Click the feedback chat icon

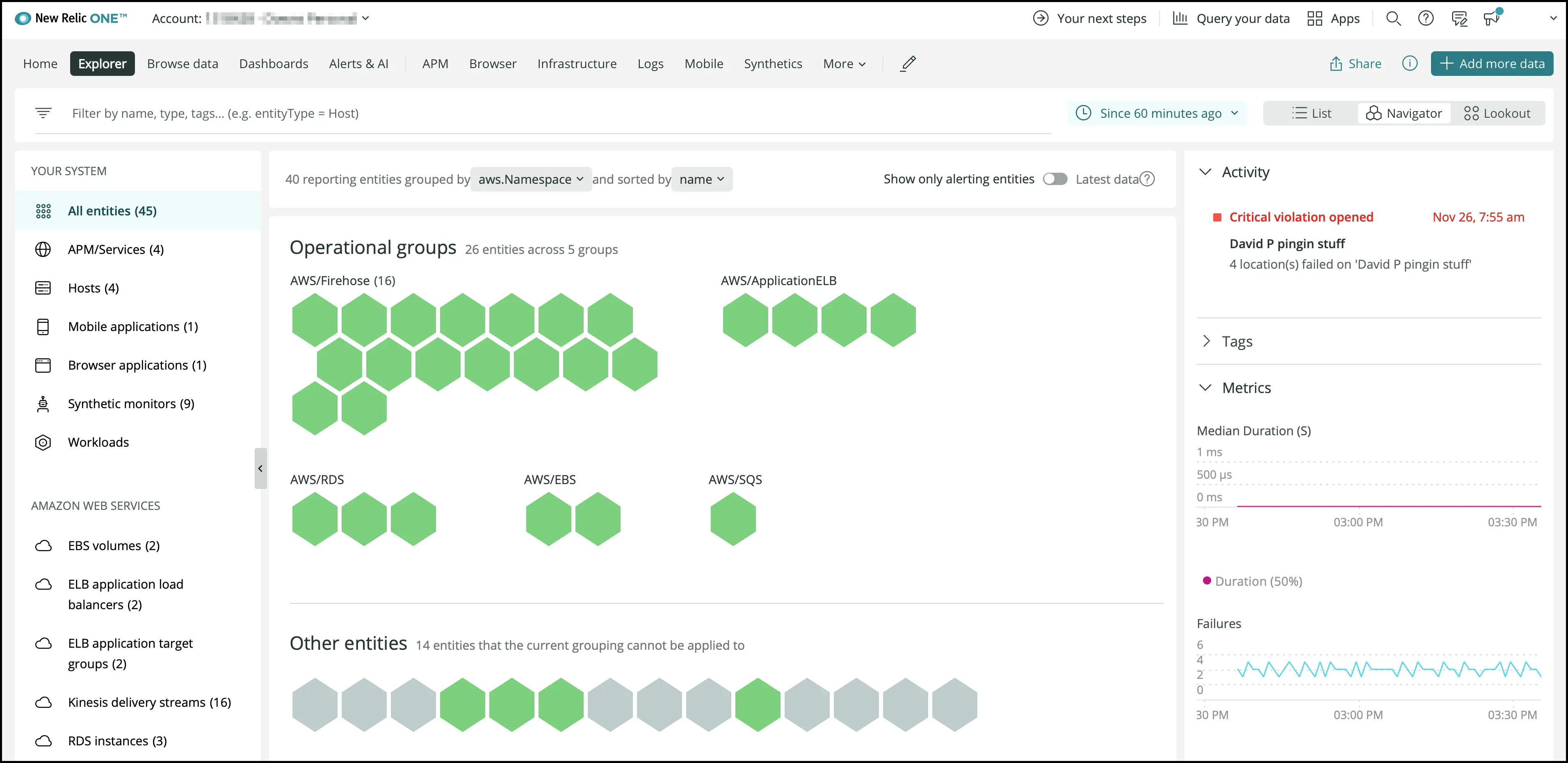point(1459,18)
